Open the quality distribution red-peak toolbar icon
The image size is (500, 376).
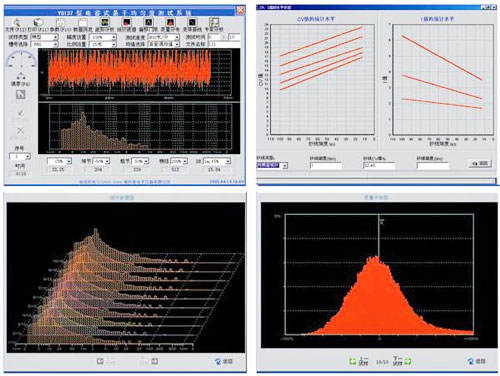click(170, 22)
